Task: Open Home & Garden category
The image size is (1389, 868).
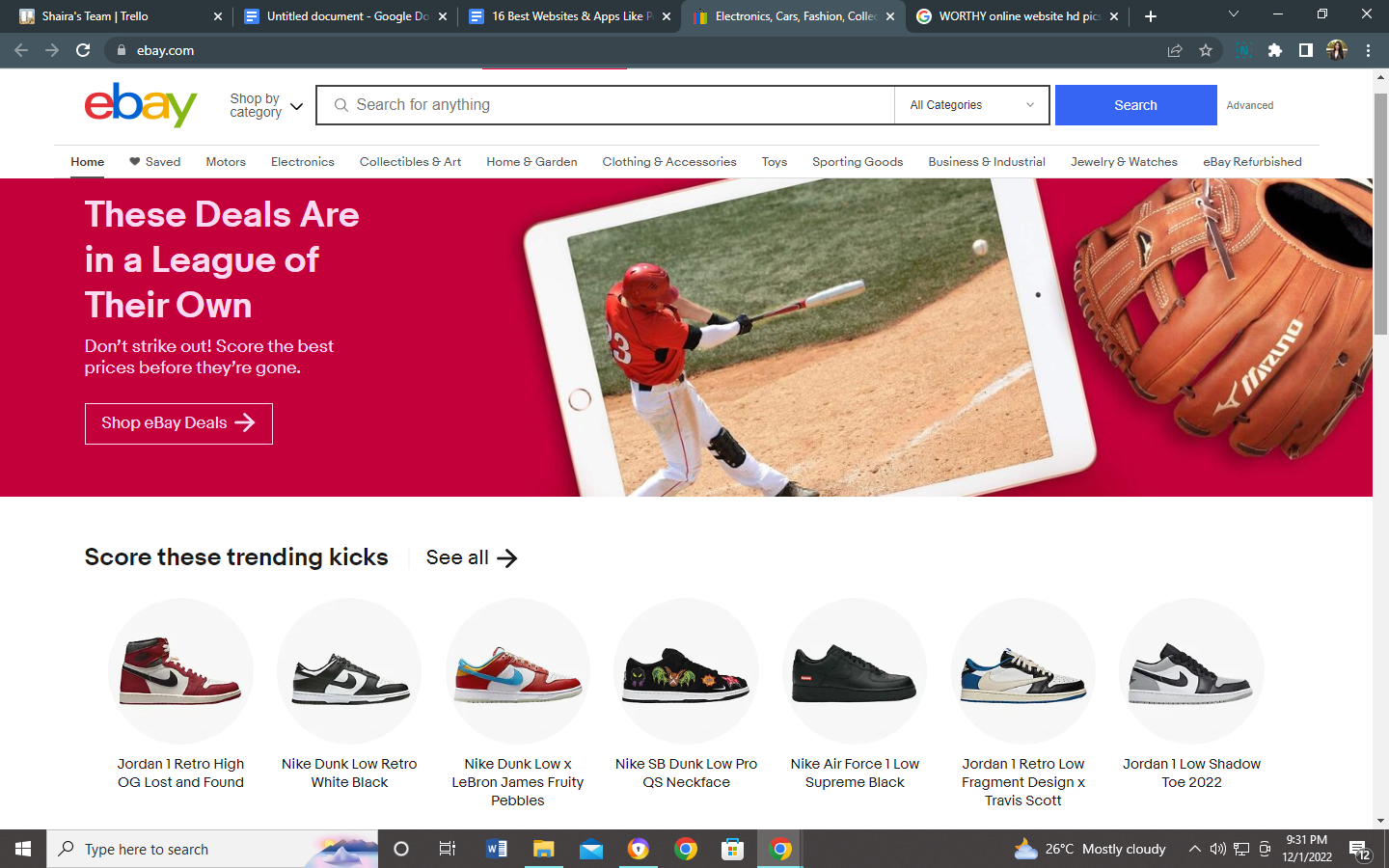Action: (531, 162)
